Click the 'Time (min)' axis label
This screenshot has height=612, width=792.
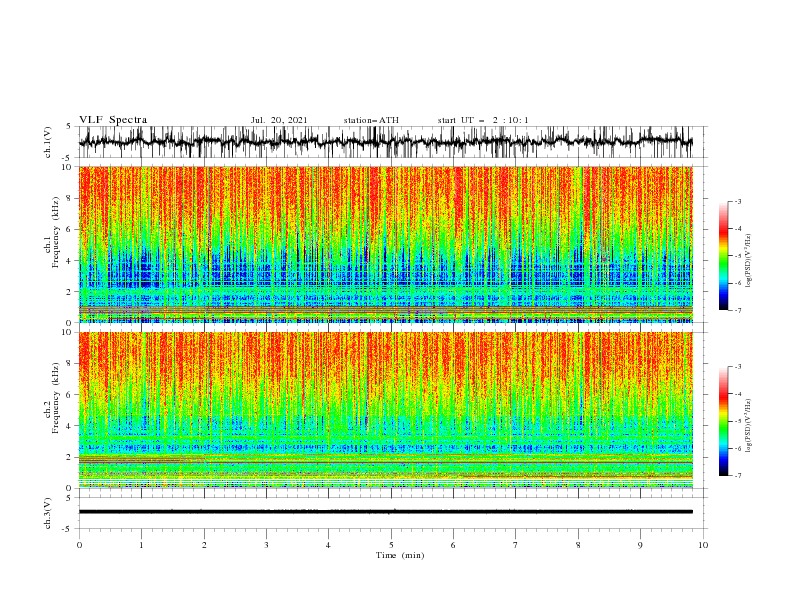[400, 555]
